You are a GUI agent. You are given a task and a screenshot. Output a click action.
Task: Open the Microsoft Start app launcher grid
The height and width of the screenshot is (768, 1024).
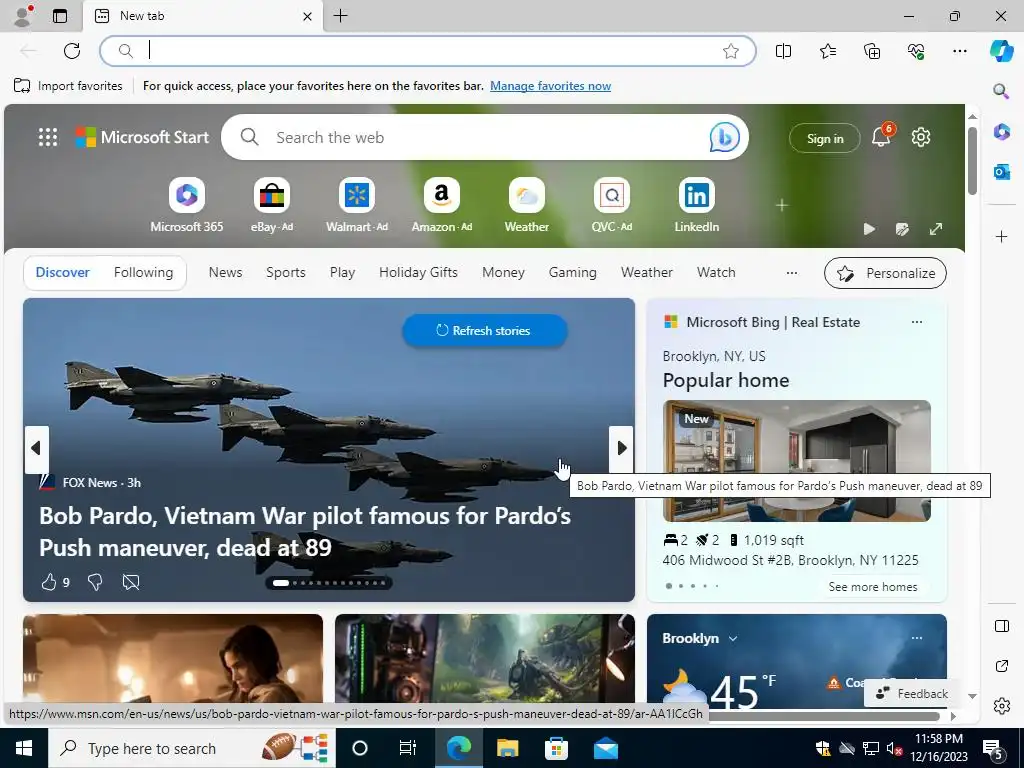tap(48, 137)
